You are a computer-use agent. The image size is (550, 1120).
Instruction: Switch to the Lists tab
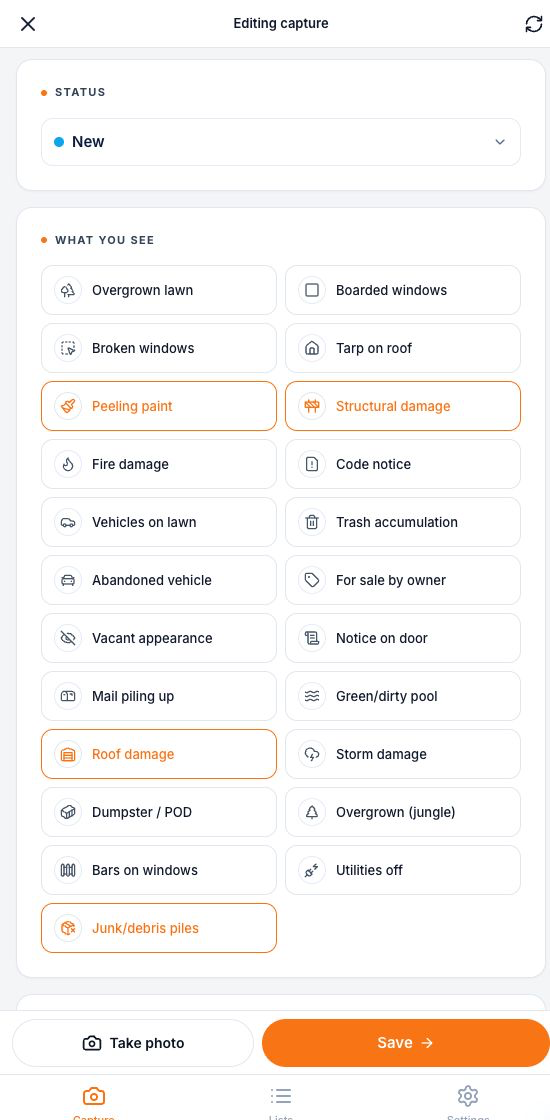[281, 1102]
